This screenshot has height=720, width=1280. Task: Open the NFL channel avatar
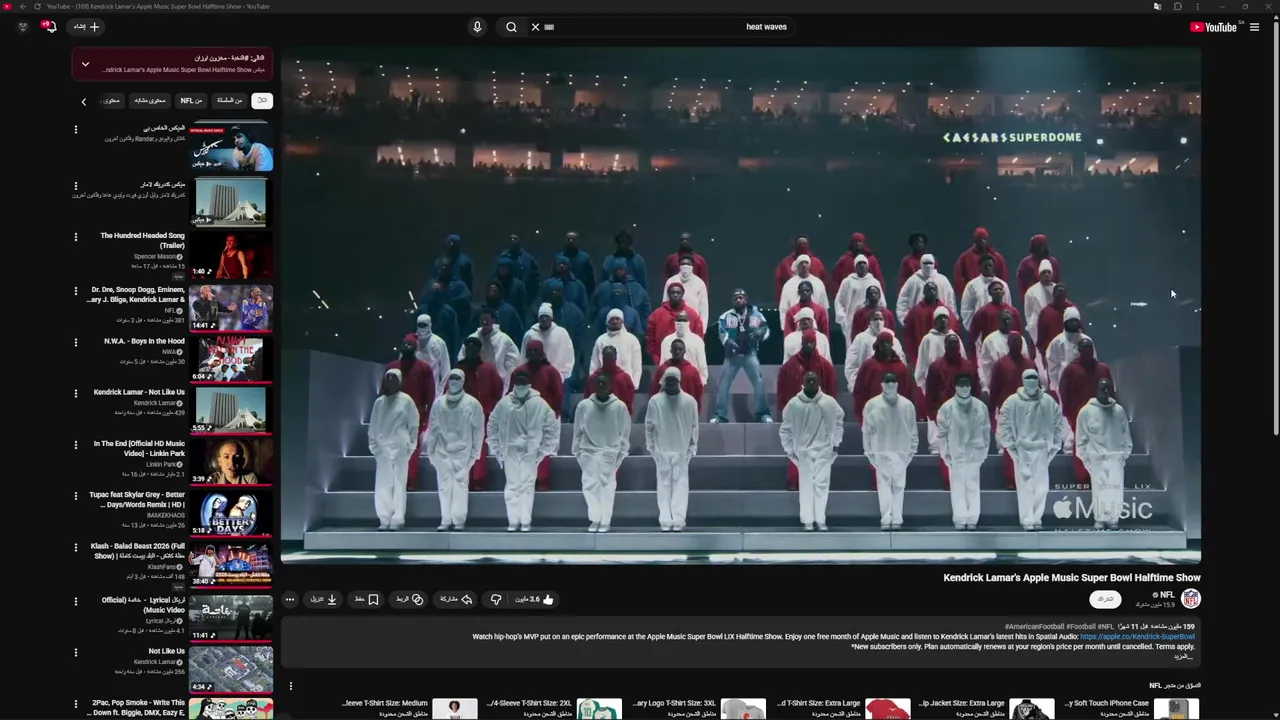click(x=1190, y=598)
